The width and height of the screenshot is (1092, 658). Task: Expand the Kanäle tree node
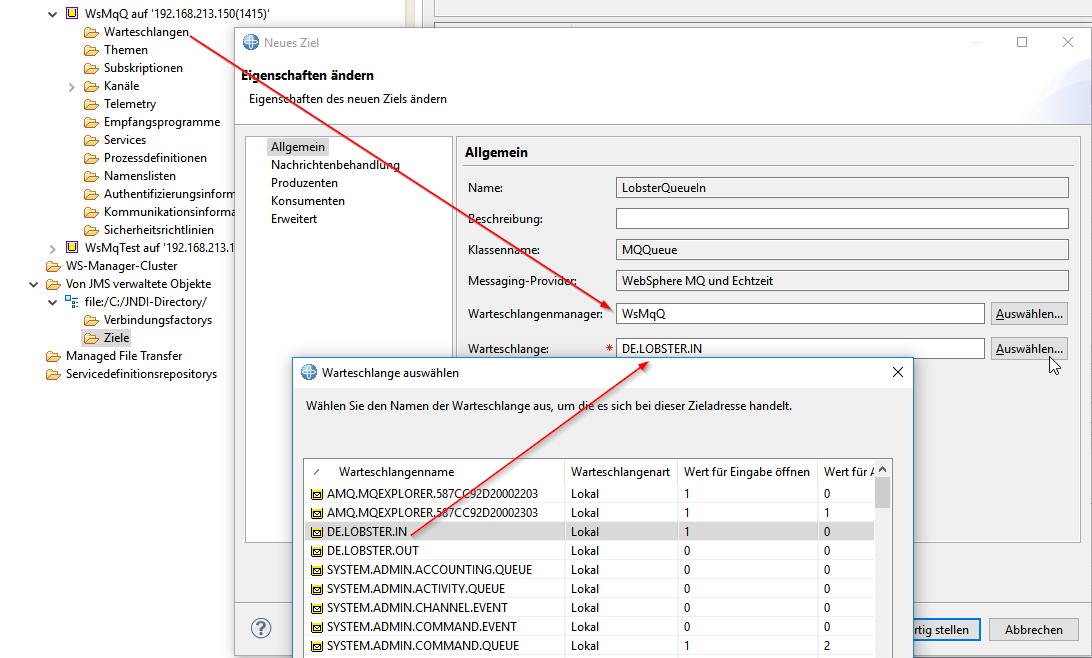pyautogui.click(x=72, y=86)
